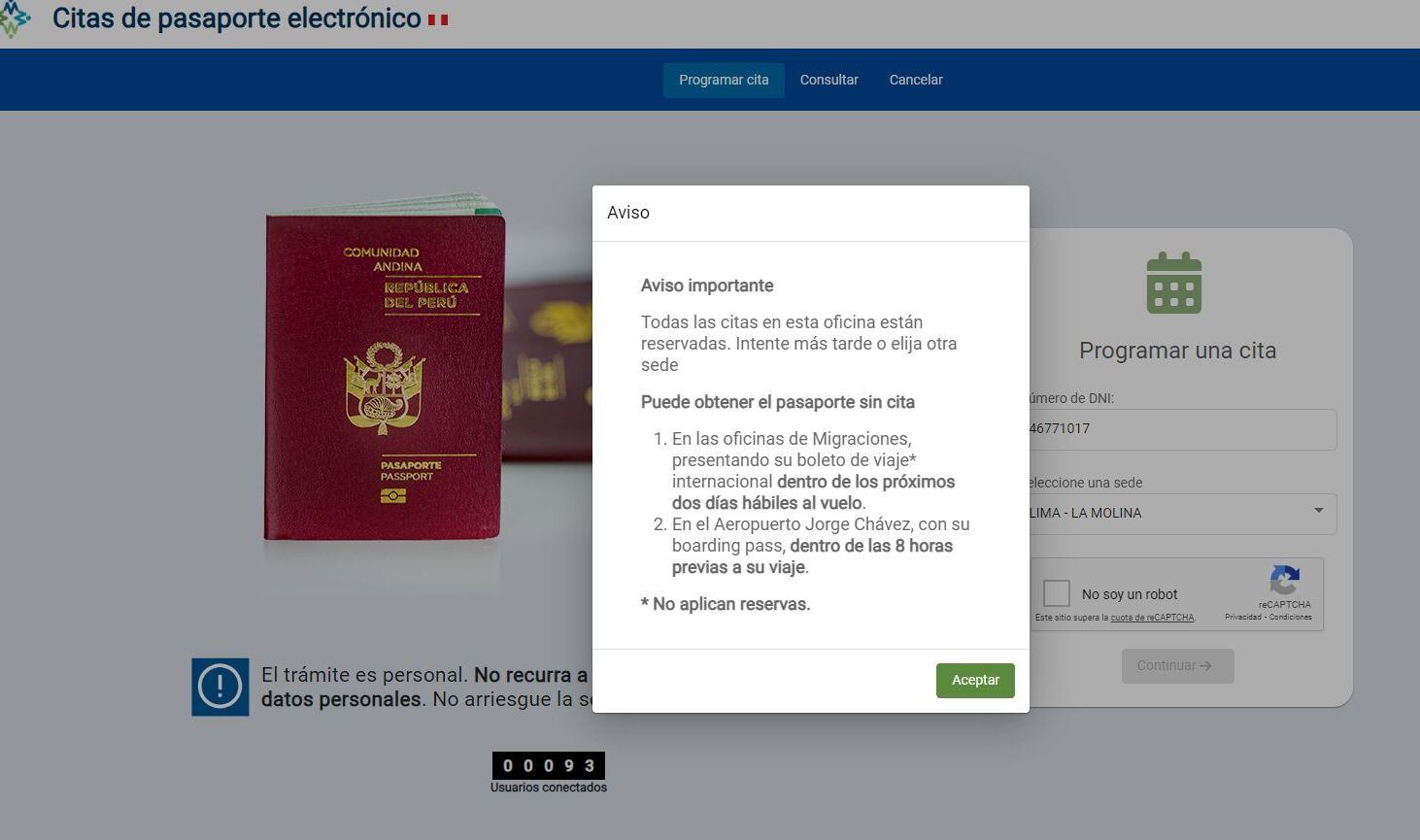Click the Peru flag icon beside title
The image size is (1420, 840).
(x=438, y=19)
